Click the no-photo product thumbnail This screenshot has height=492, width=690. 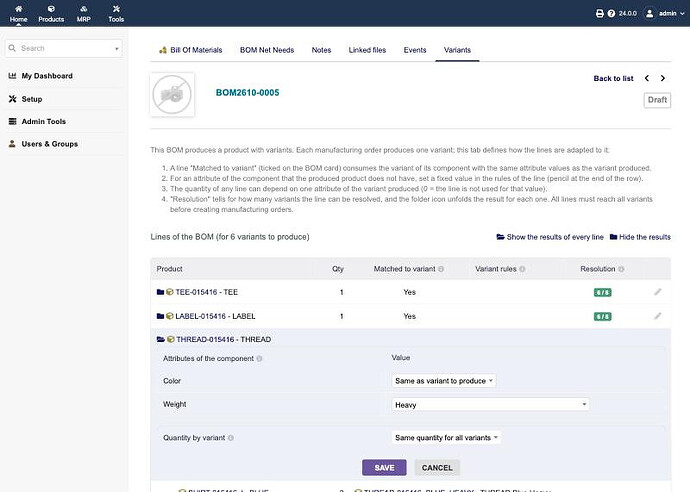pyautogui.click(x=172, y=95)
